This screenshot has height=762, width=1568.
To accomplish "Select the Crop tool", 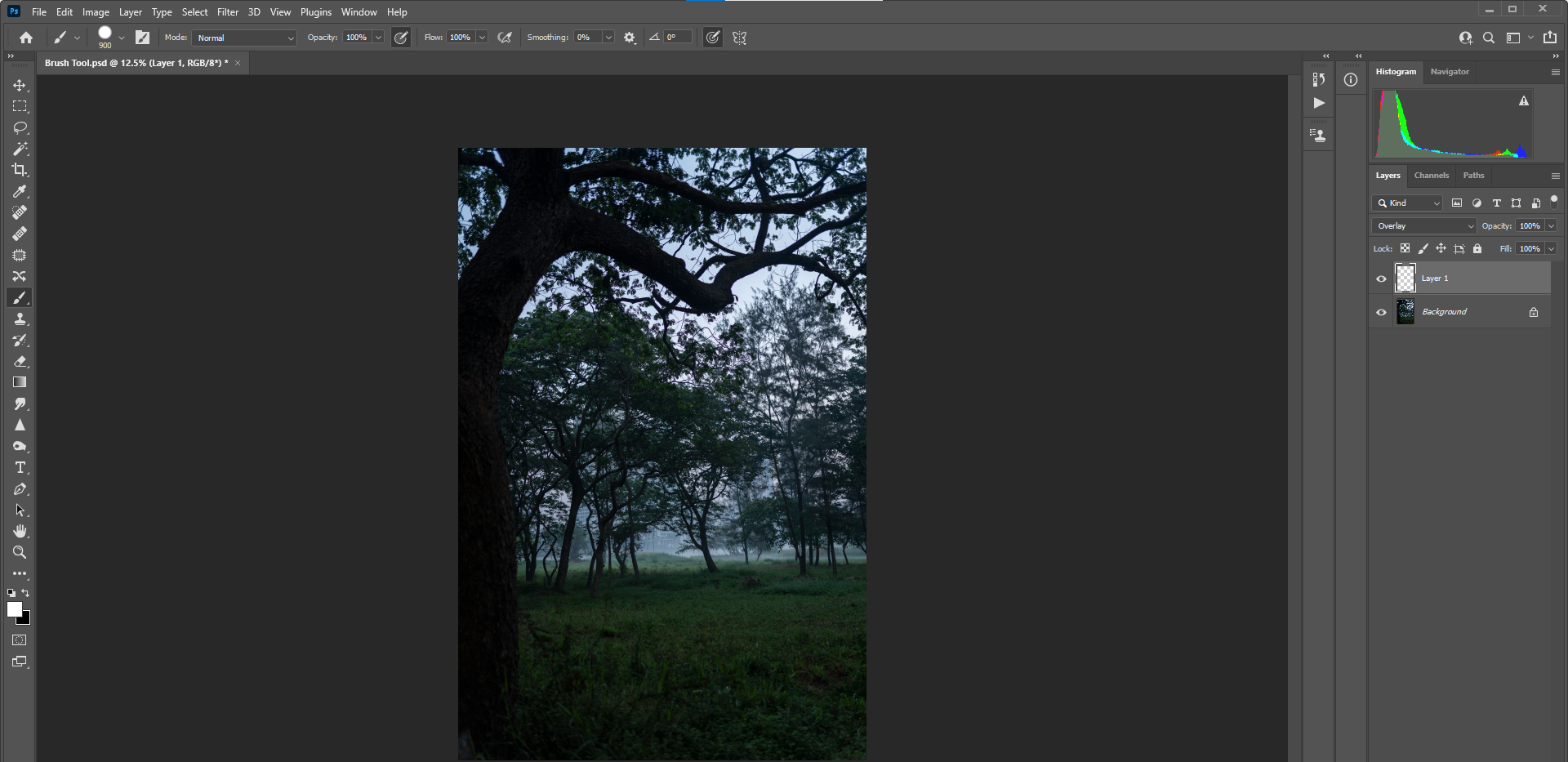I will tap(20, 170).
